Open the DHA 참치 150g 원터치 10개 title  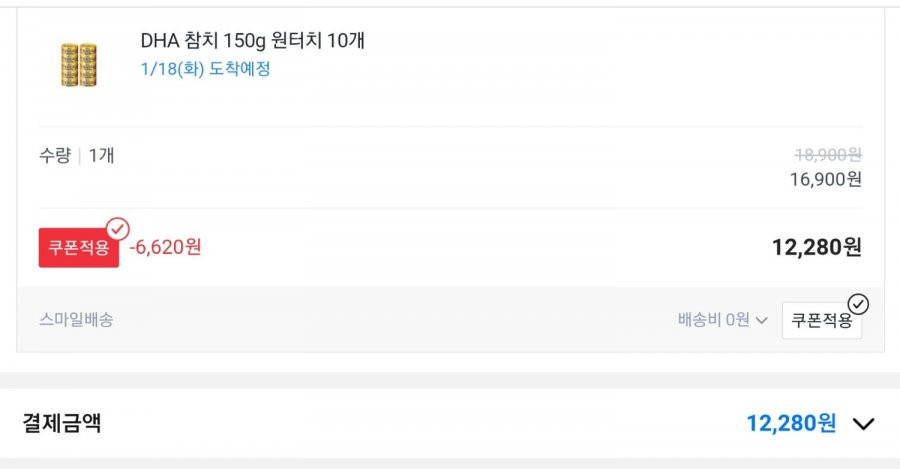[253, 41]
